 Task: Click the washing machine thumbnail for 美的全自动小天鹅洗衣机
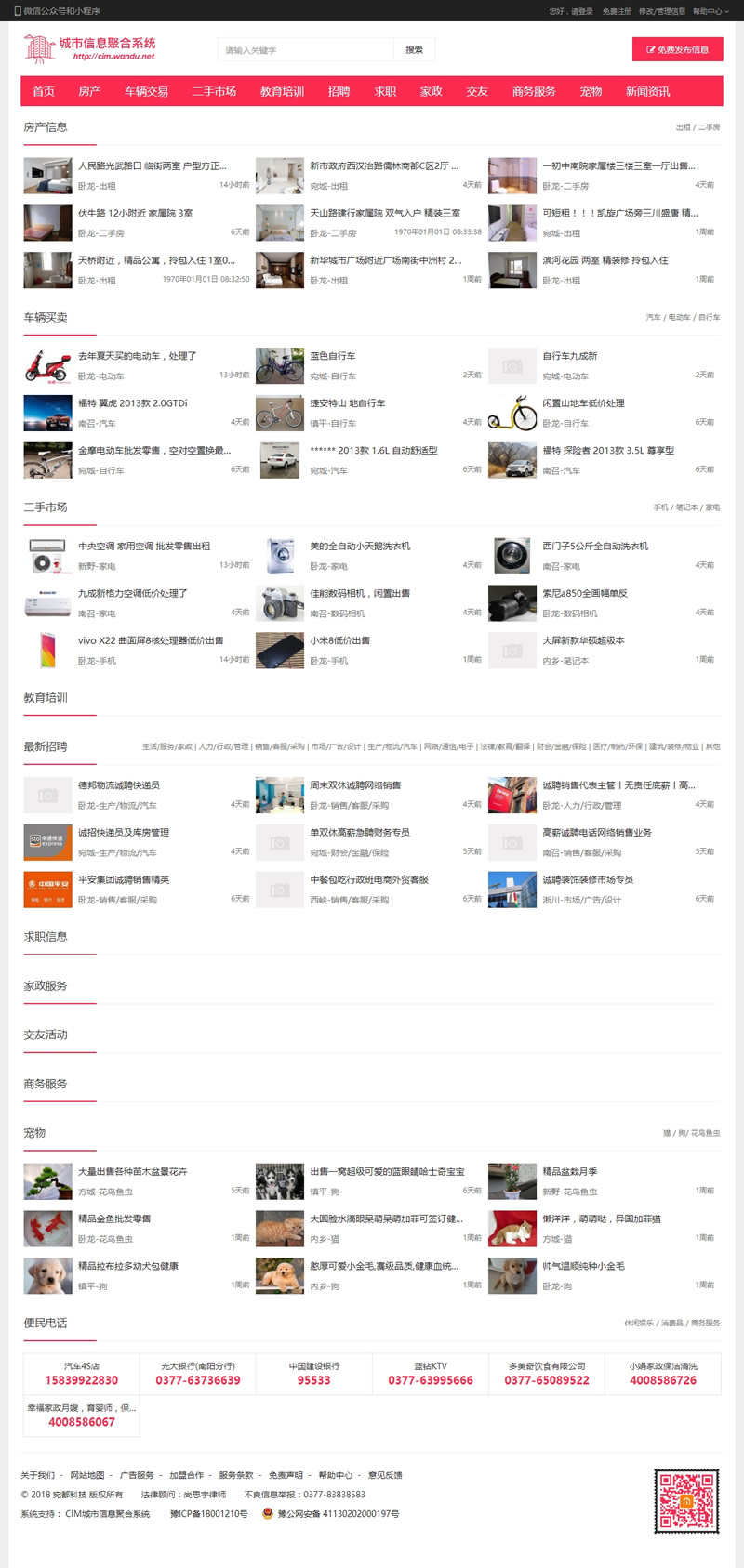point(279,556)
